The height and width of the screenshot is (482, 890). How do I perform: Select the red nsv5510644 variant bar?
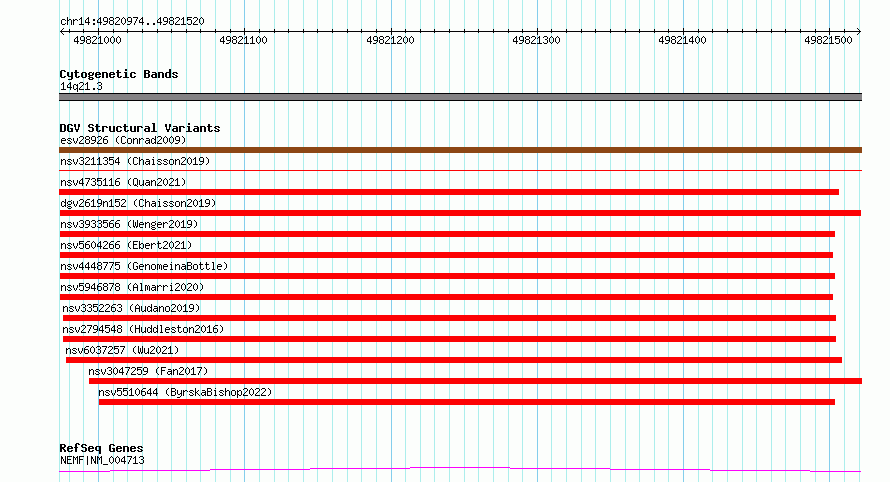[467, 402]
